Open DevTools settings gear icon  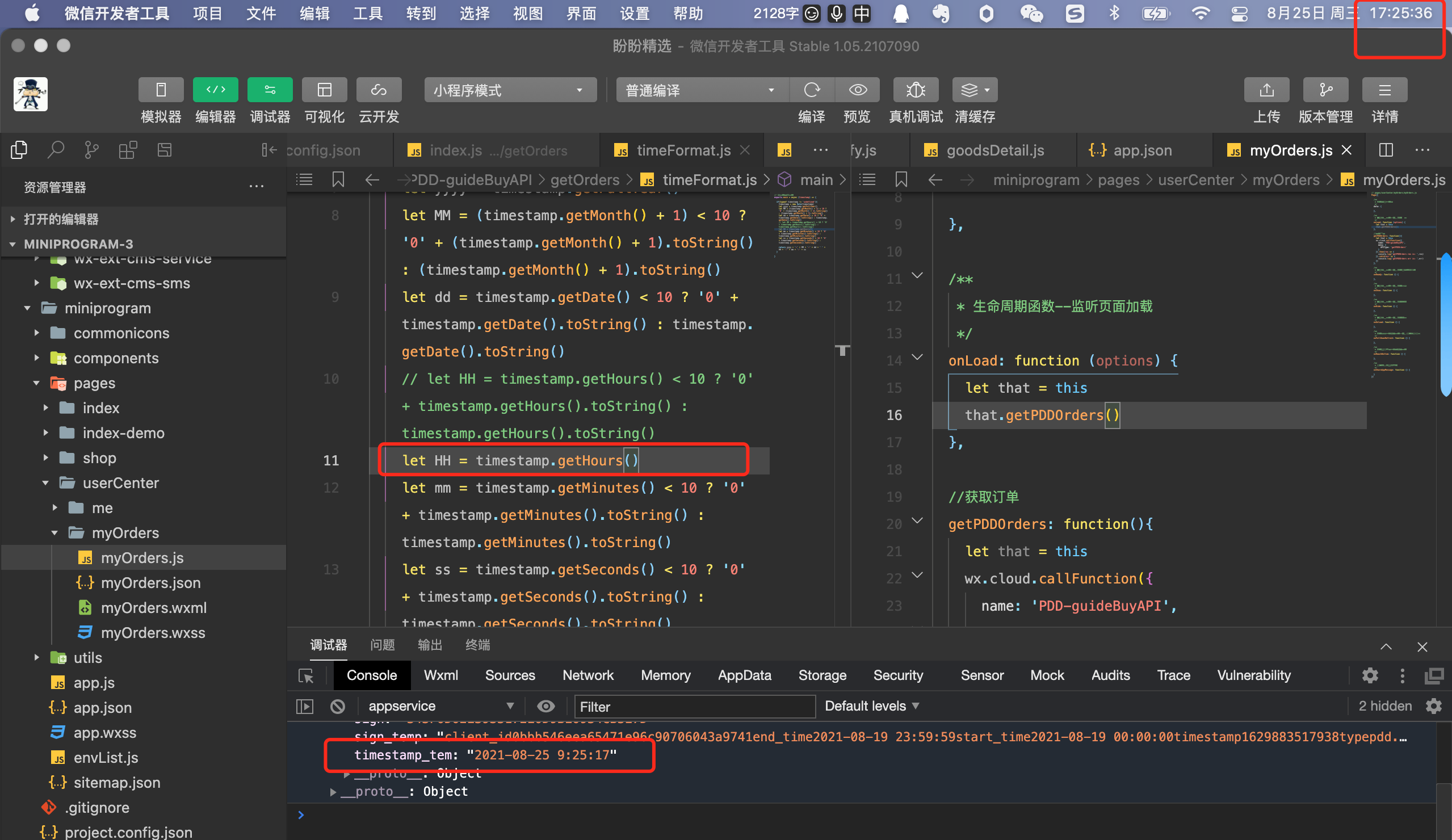point(1370,675)
